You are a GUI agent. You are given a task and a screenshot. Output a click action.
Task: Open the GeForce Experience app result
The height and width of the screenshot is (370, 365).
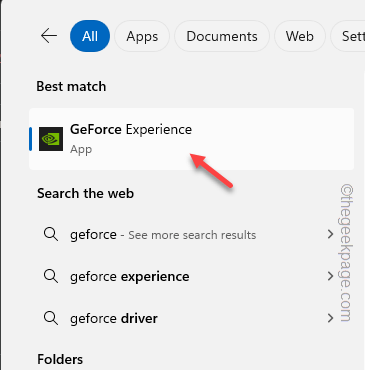tap(191, 139)
